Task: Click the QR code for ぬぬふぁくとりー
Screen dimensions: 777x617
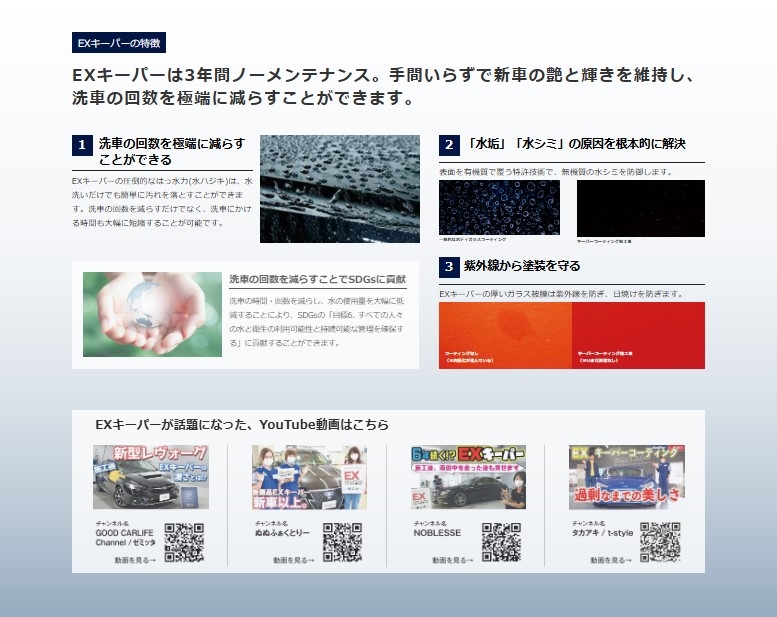Action: 342,542
